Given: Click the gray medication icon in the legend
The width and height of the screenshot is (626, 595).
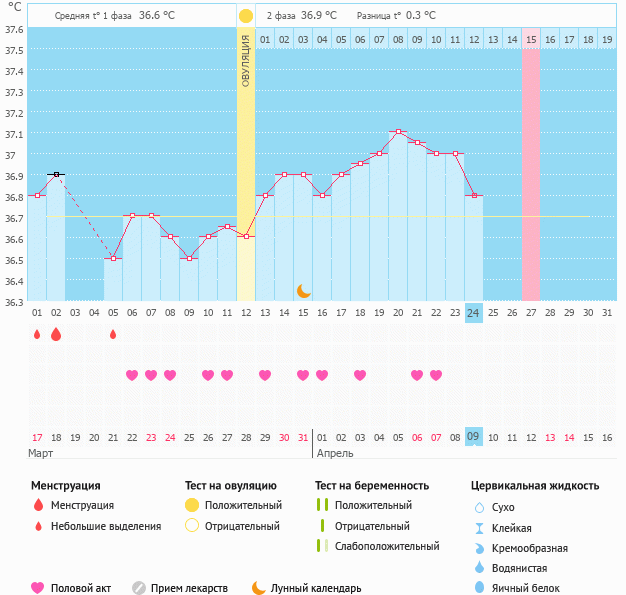Looking at the screenshot, I should pyautogui.click(x=139, y=588).
